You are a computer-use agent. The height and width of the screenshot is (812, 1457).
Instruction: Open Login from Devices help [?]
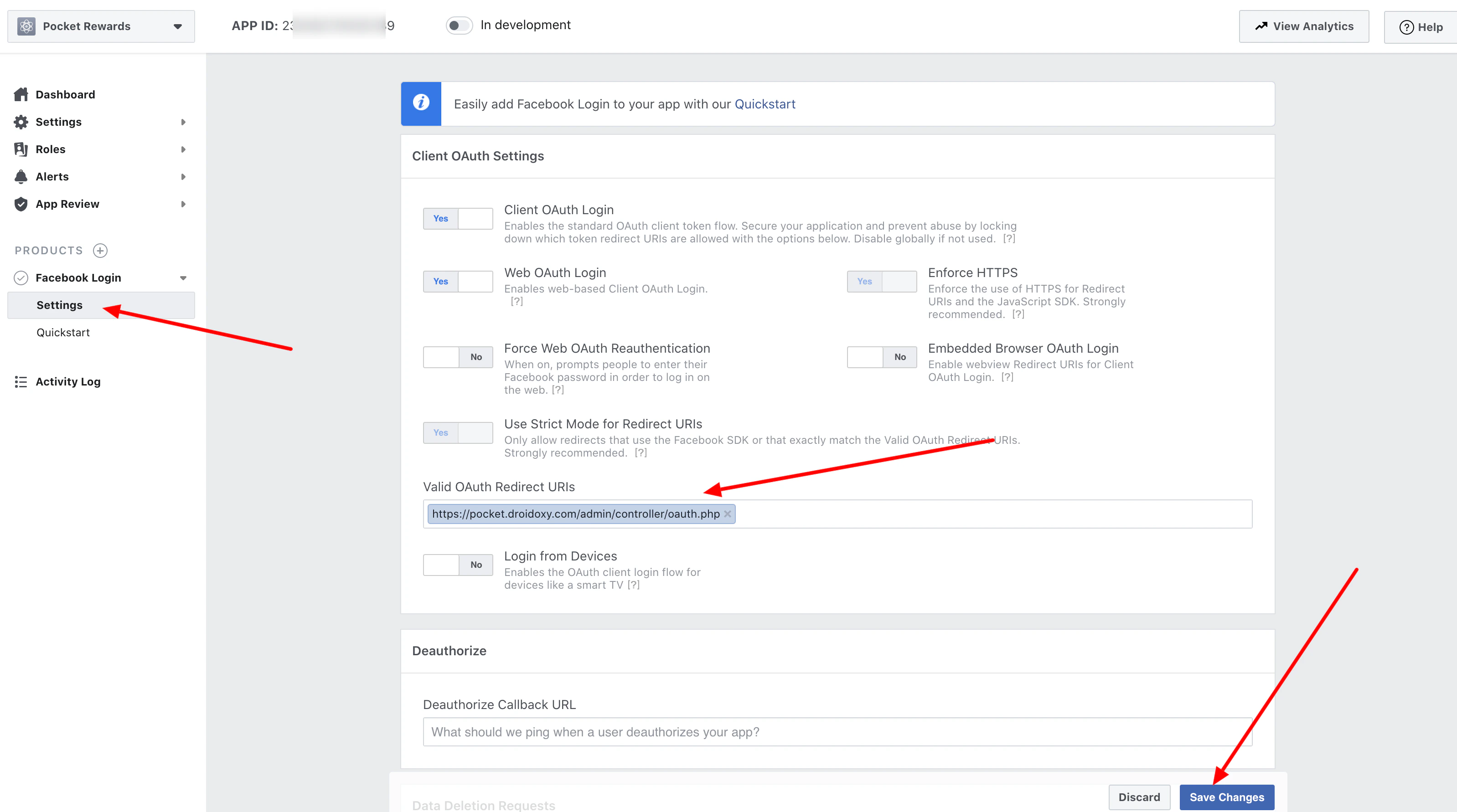pyautogui.click(x=634, y=585)
